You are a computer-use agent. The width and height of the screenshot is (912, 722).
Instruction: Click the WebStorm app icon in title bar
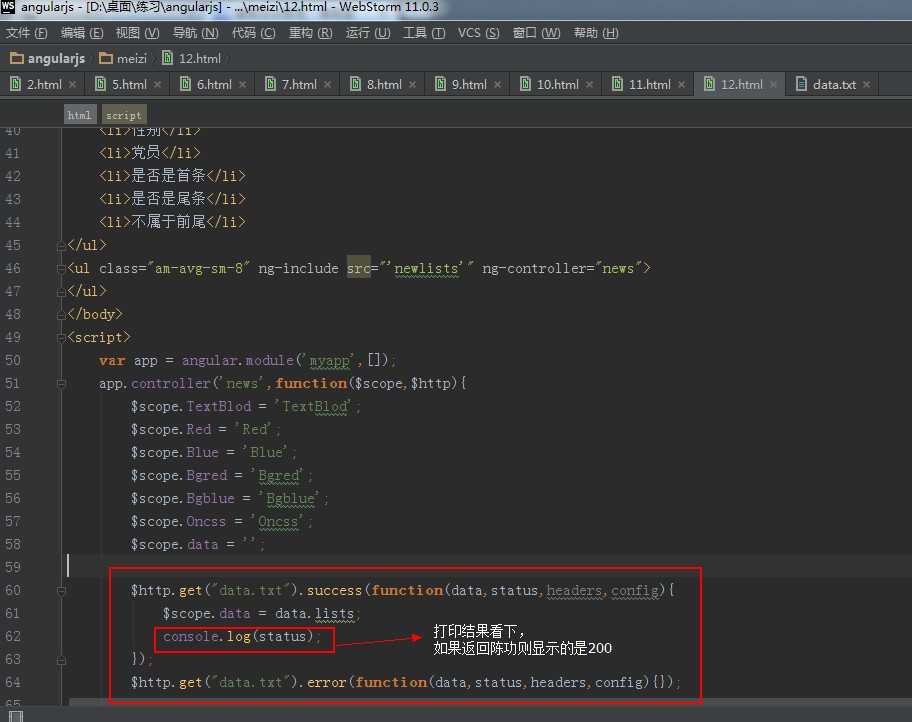(x=8, y=7)
